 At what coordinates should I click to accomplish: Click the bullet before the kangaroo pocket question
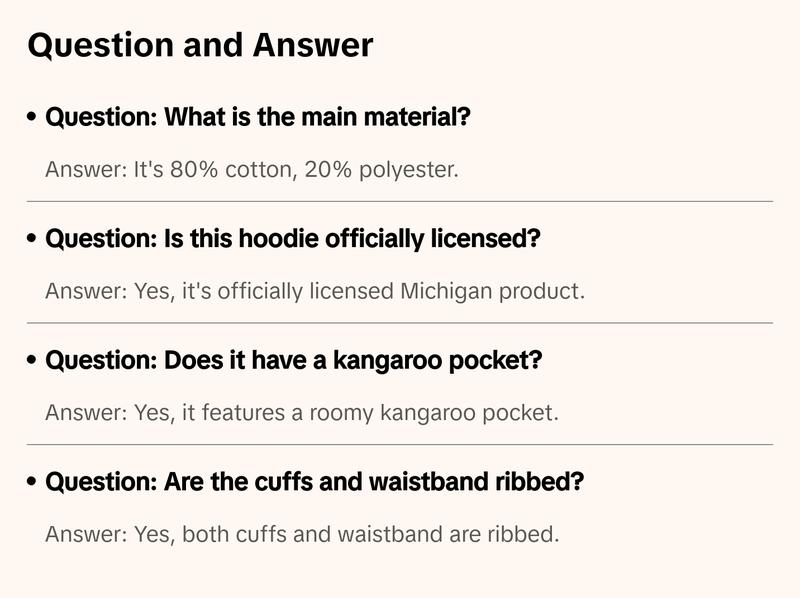coord(33,361)
